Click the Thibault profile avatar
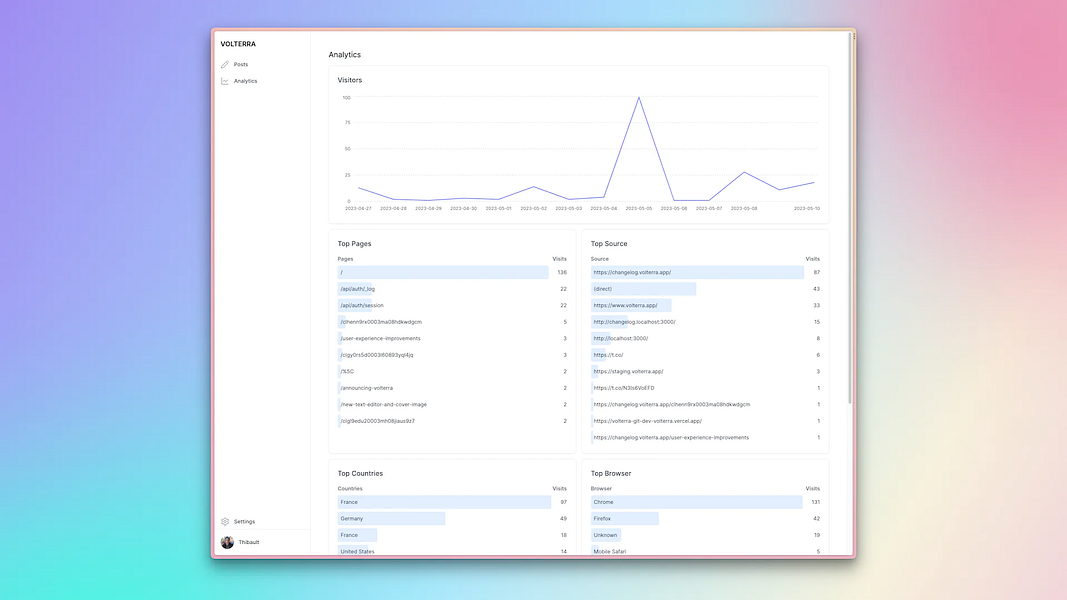 point(227,542)
